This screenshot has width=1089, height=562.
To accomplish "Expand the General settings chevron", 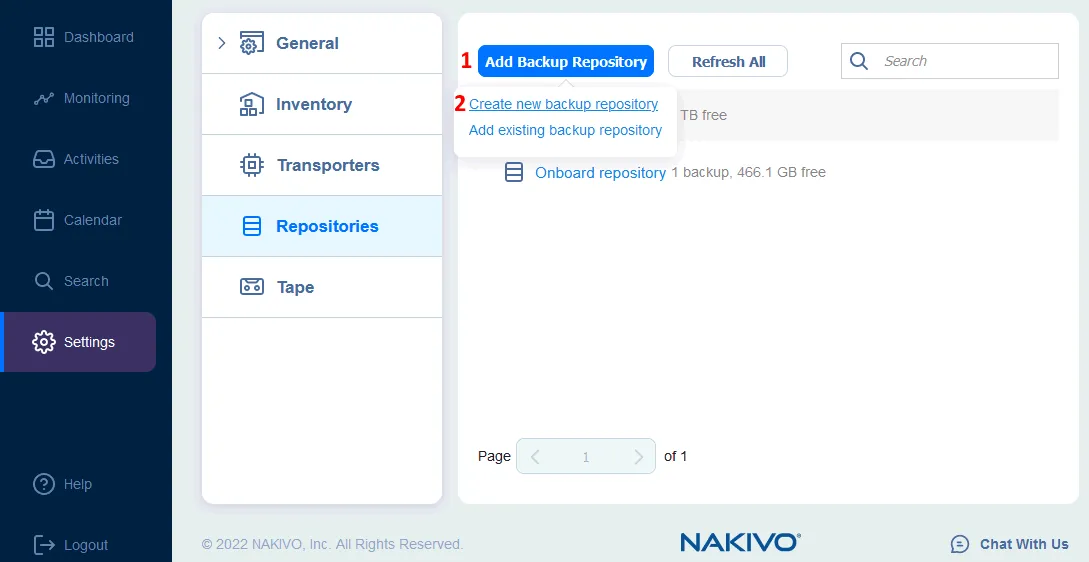I will click(222, 43).
